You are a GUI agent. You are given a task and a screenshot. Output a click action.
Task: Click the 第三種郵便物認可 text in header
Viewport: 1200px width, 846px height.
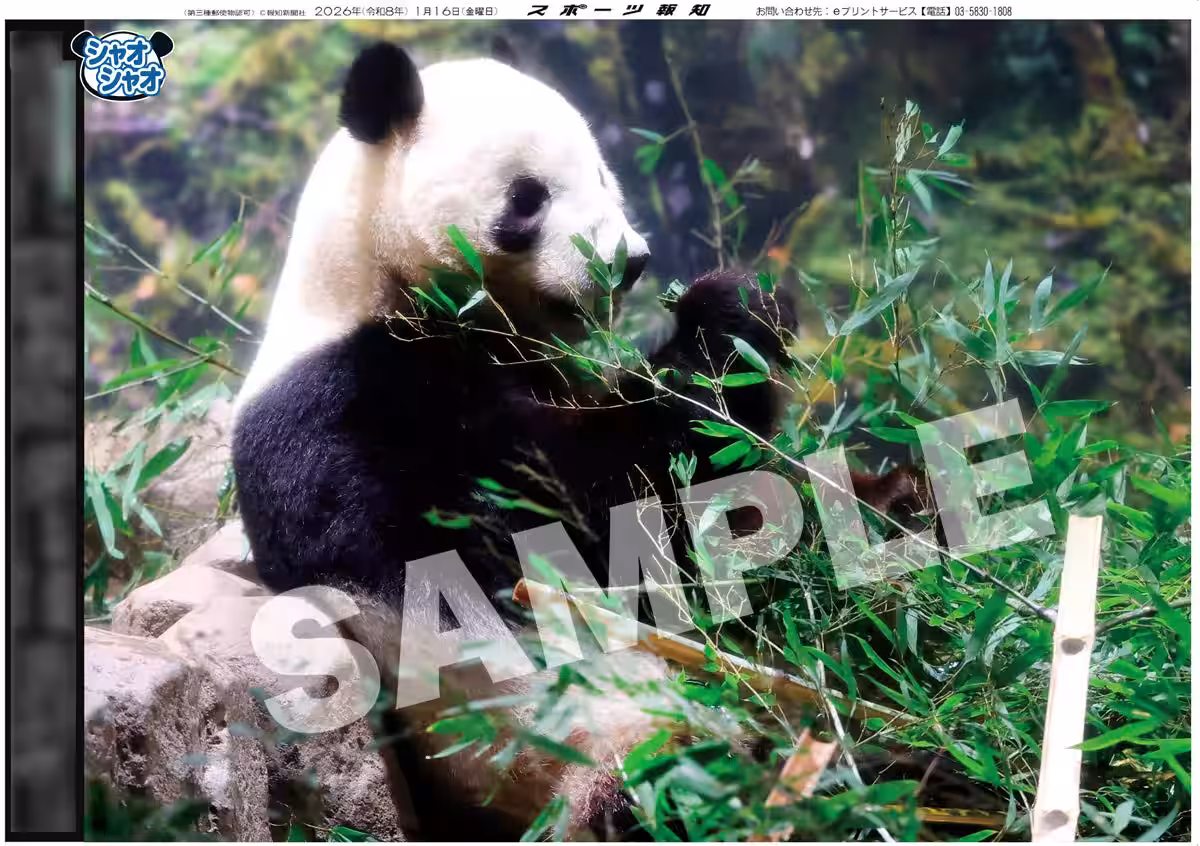[x=219, y=12]
